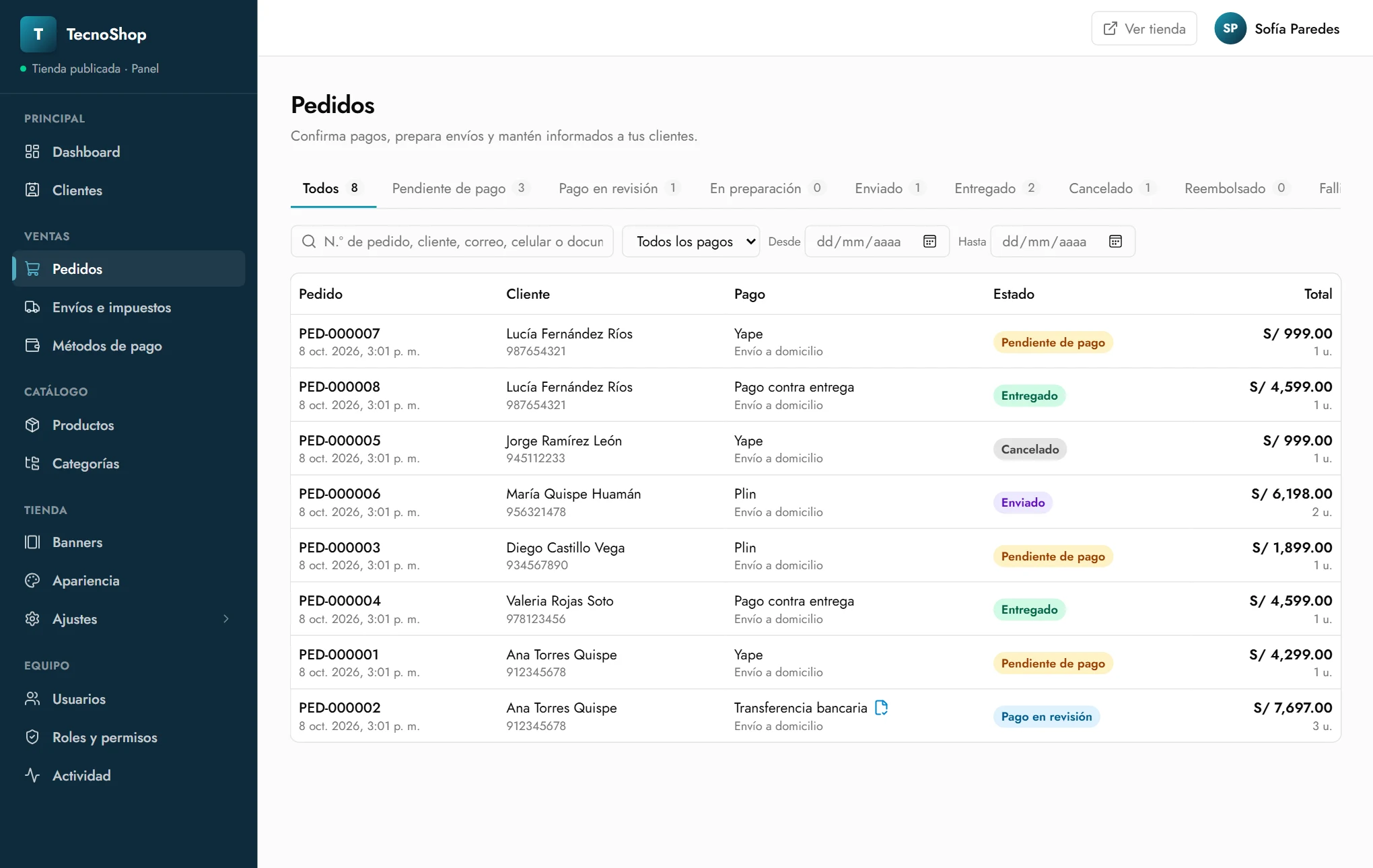Click the Pedidos cart icon
Screen dimensions: 1373x868
pos(32,268)
